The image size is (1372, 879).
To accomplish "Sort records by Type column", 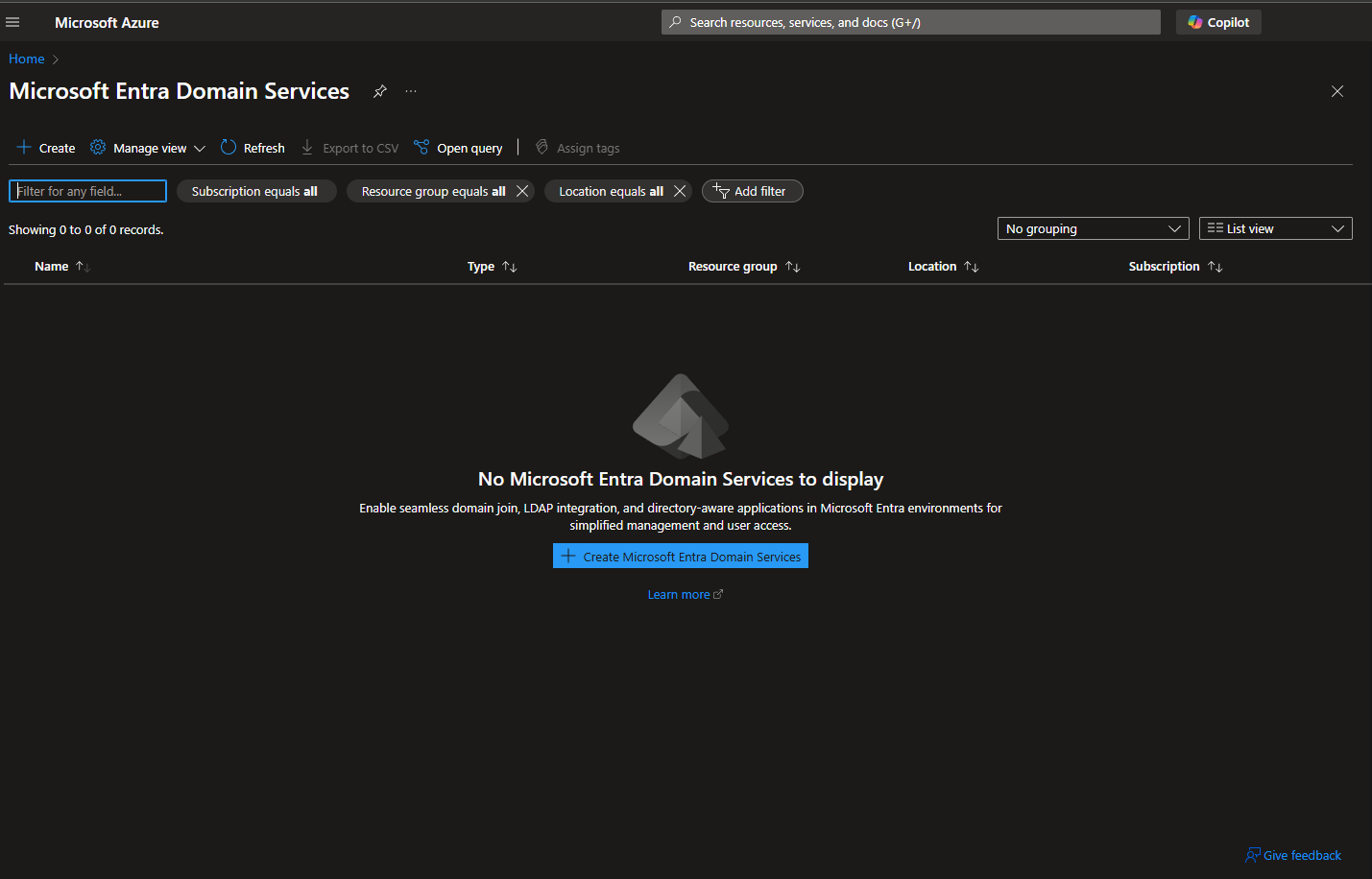I will (x=509, y=267).
